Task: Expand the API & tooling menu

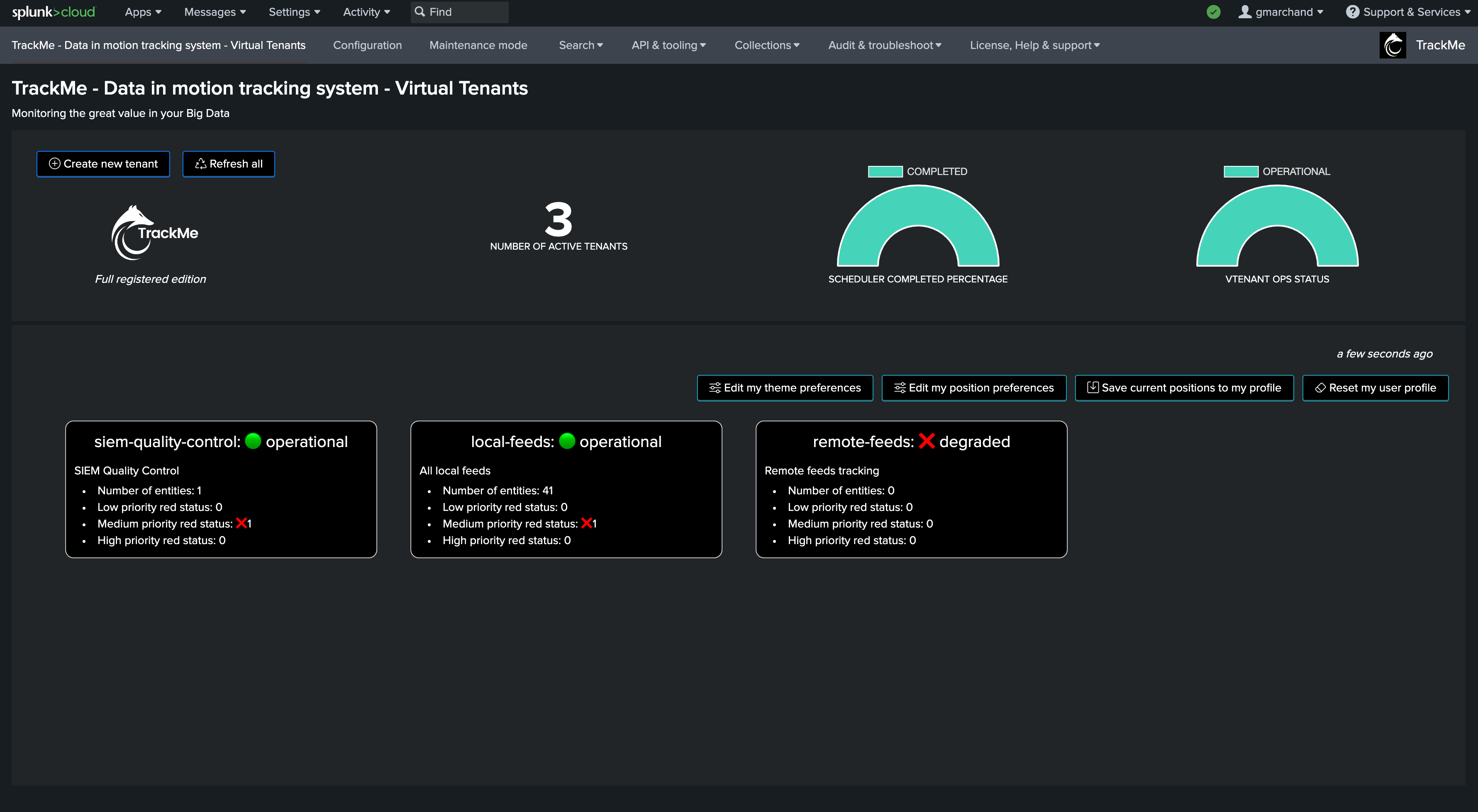Action: (x=668, y=45)
